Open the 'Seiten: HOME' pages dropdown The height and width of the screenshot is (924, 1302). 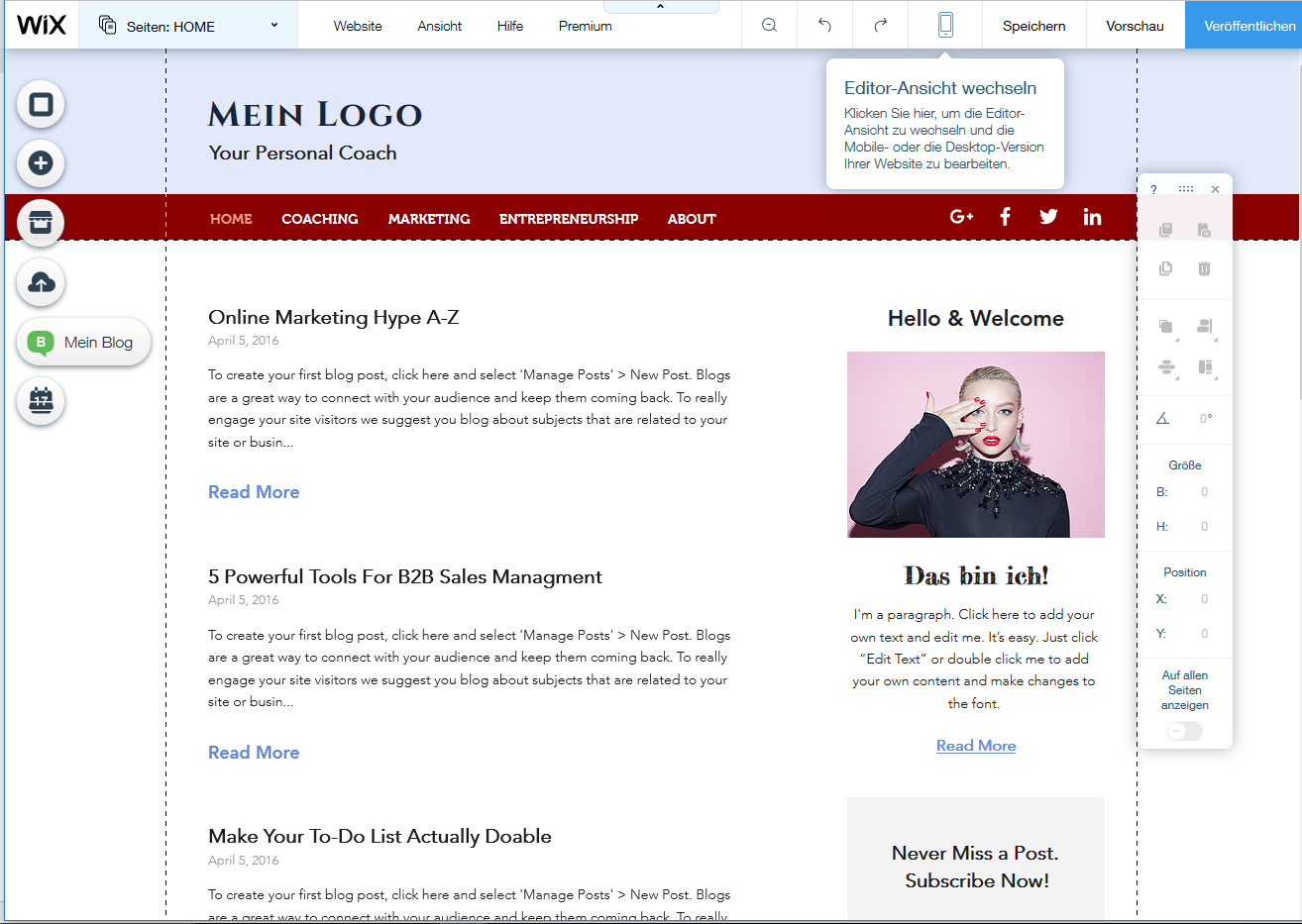click(x=188, y=26)
